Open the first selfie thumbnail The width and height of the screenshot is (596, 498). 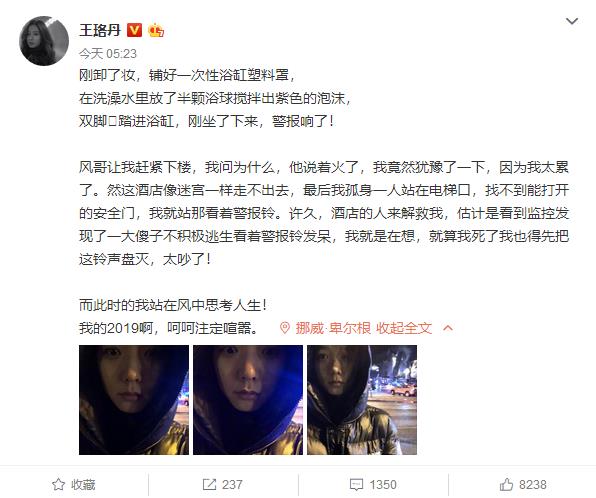[134, 400]
